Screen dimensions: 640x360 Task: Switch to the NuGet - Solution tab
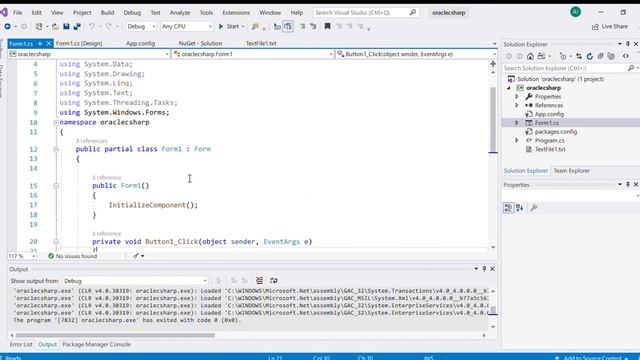(x=200, y=43)
